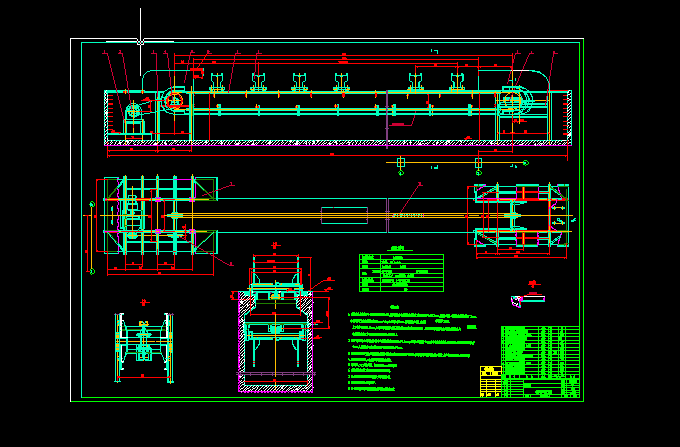Pick the yellow revision table beside title block

click(x=490, y=382)
